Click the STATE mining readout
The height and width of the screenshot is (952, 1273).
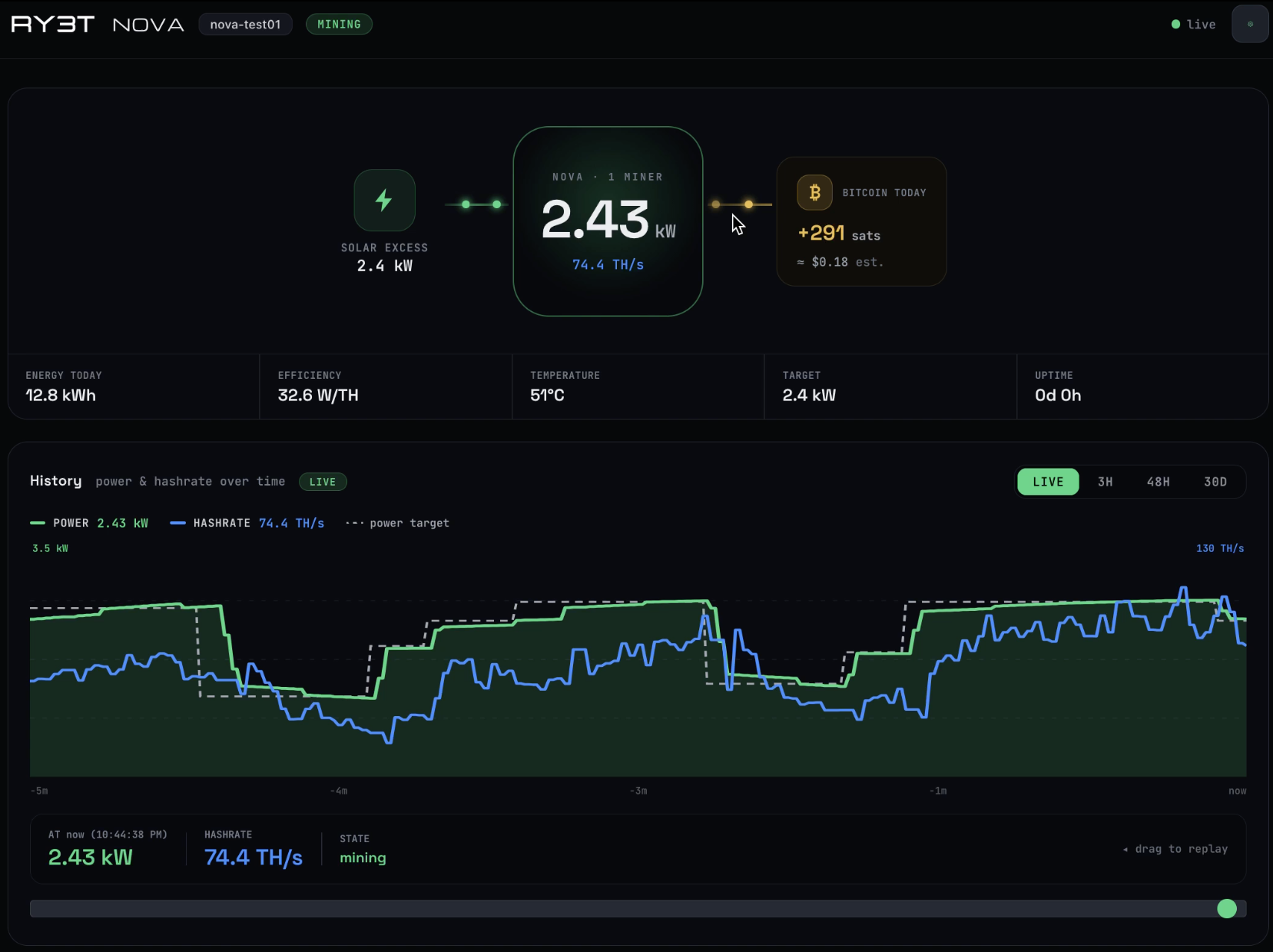point(363,849)
